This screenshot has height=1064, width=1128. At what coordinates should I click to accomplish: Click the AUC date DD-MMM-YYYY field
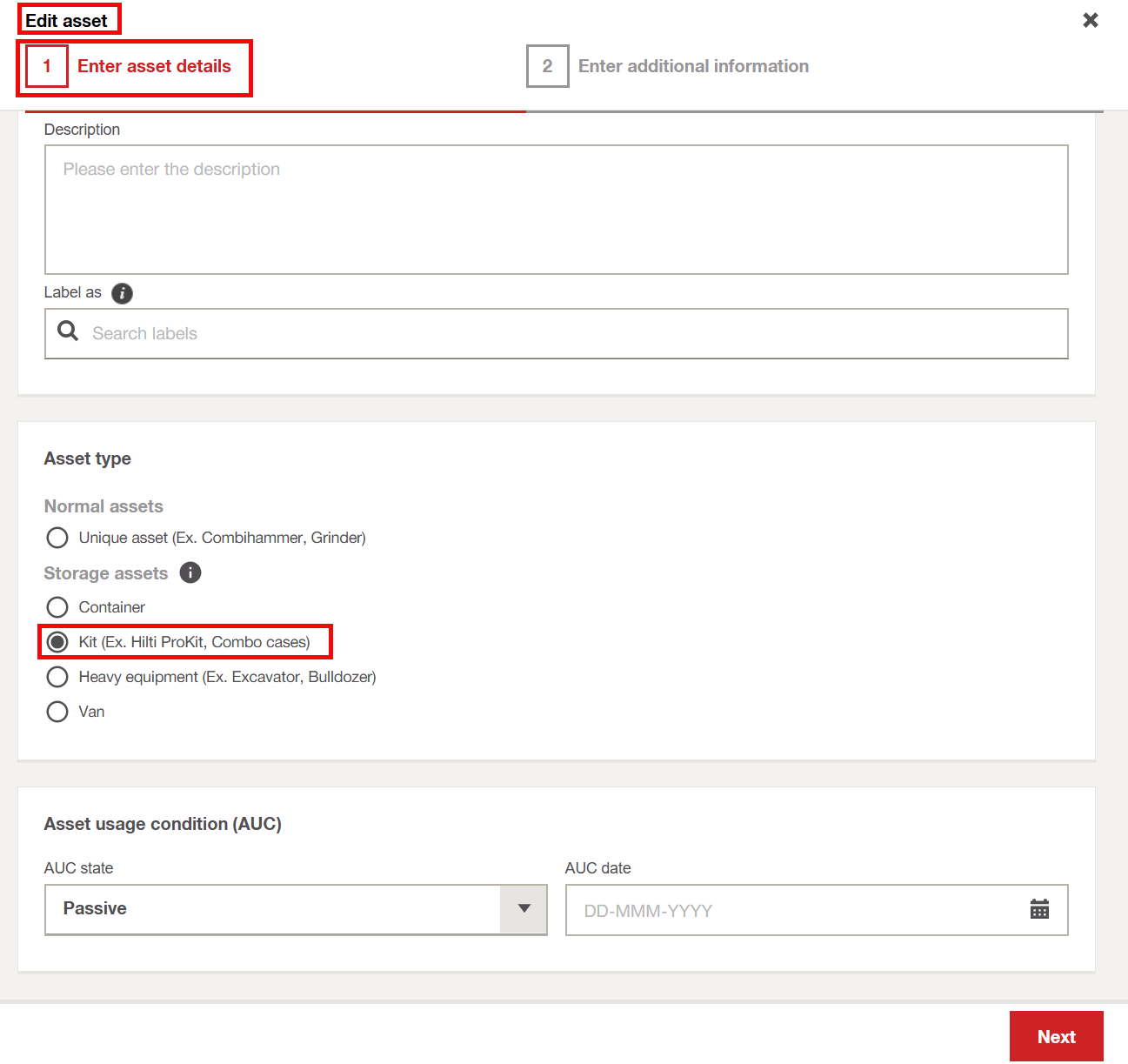click(x=817, y=910)
